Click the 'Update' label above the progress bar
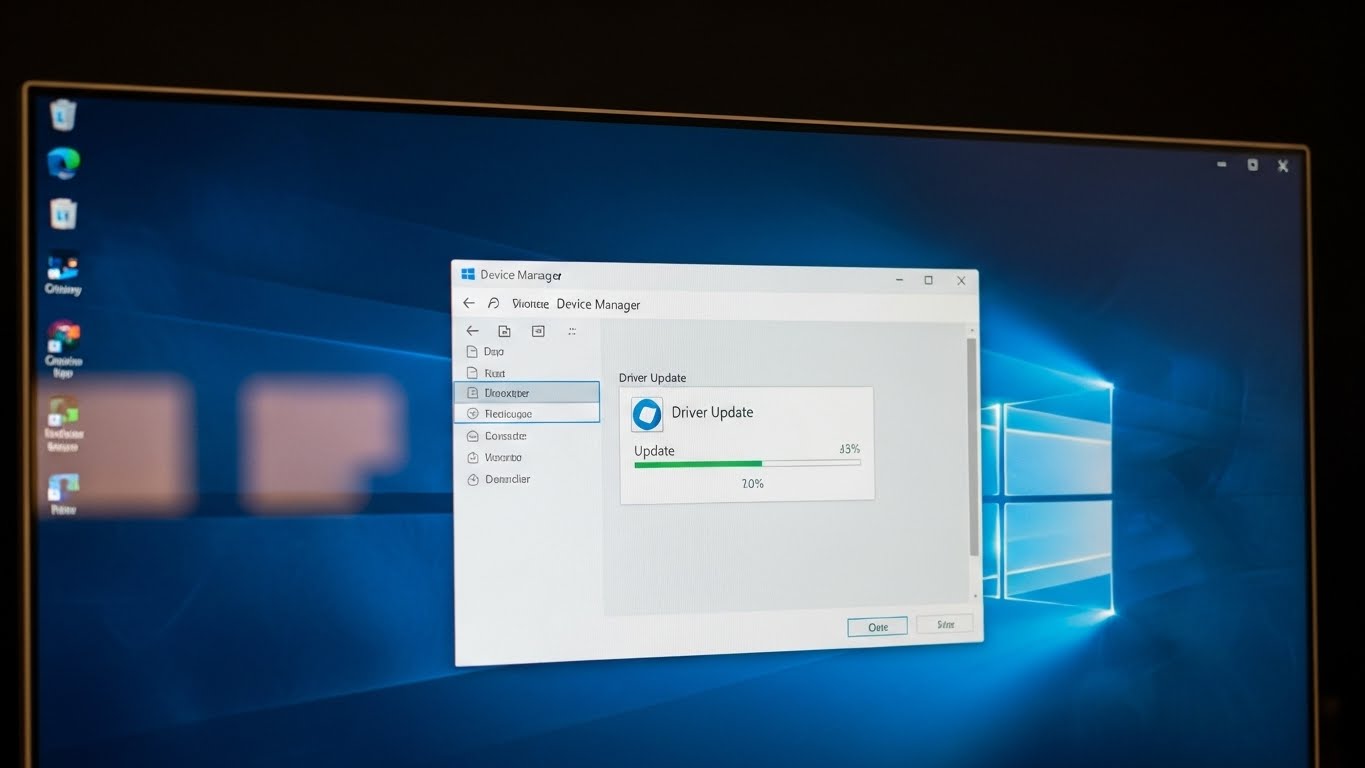This screenshot has width=1365, height=768. (x=654, y=451)
